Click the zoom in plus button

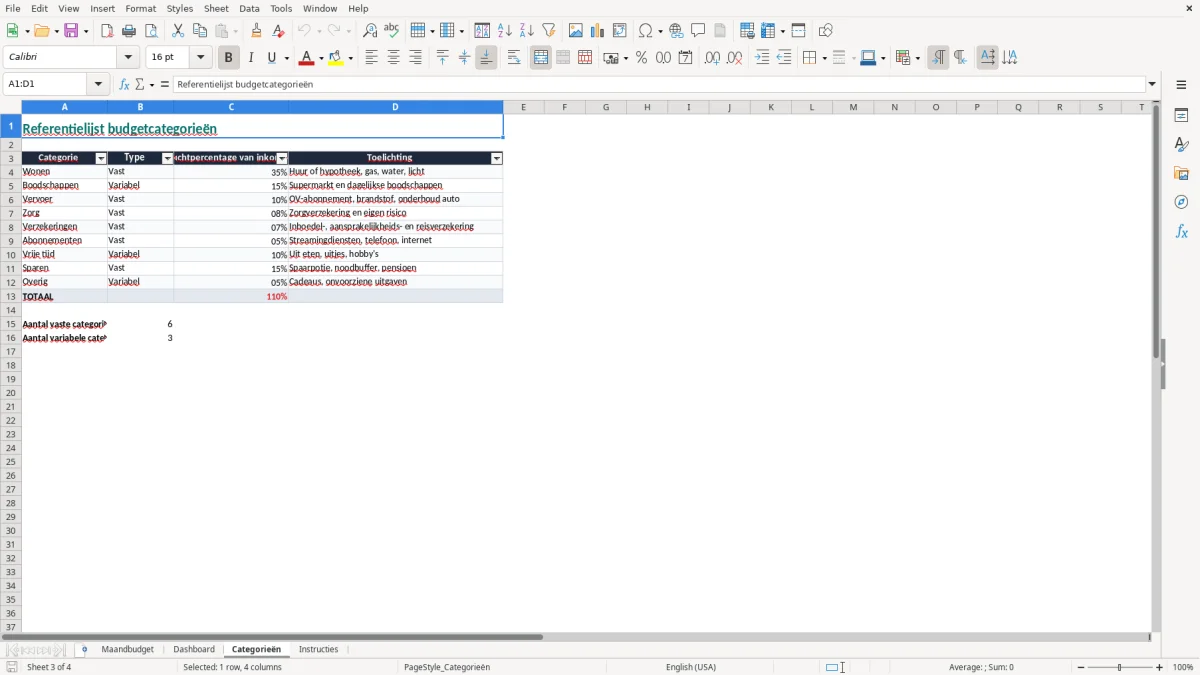pyautogui.click(x=1160, y=667)
